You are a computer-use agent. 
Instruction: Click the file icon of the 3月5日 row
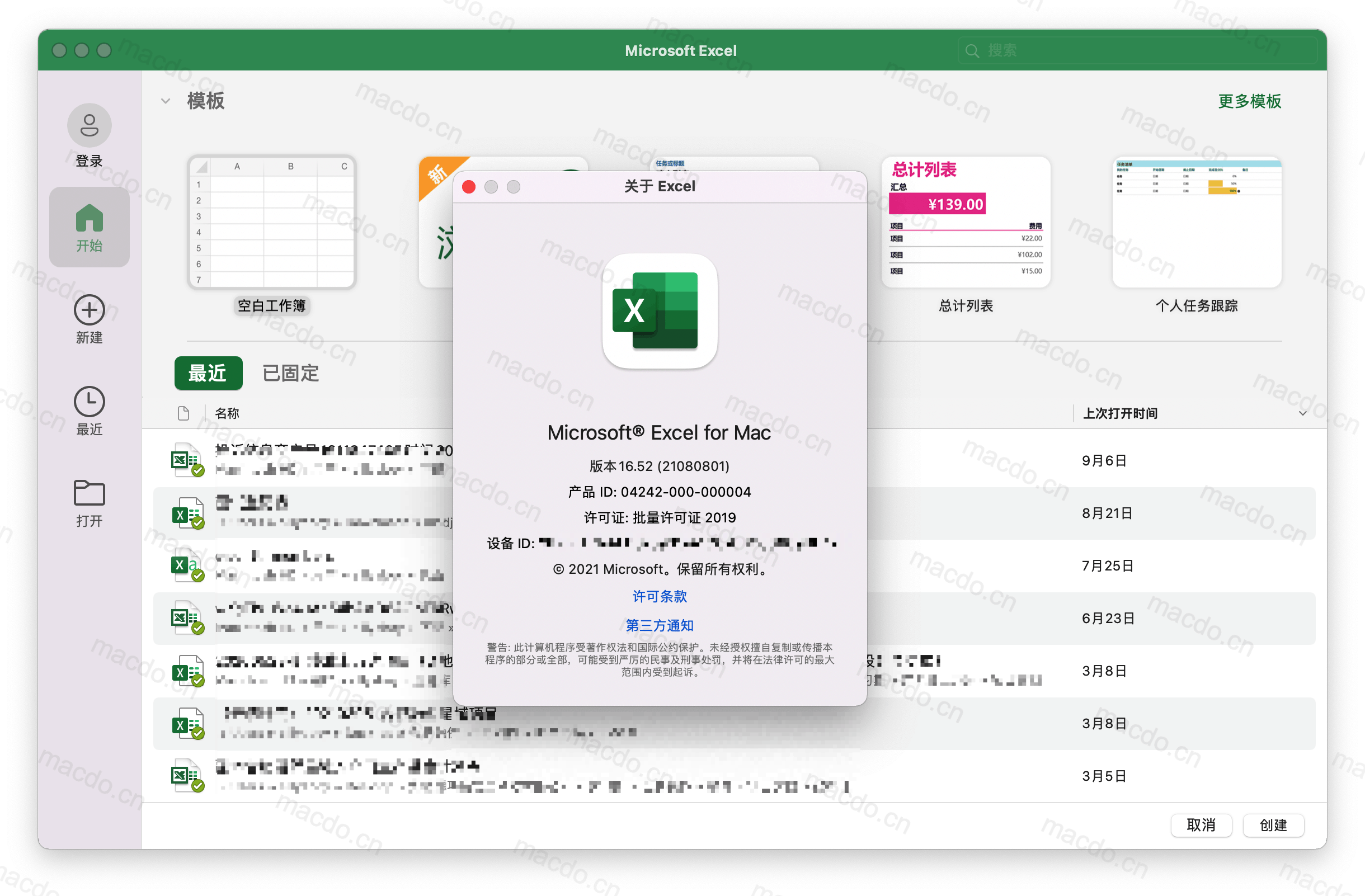click(187, 776)
